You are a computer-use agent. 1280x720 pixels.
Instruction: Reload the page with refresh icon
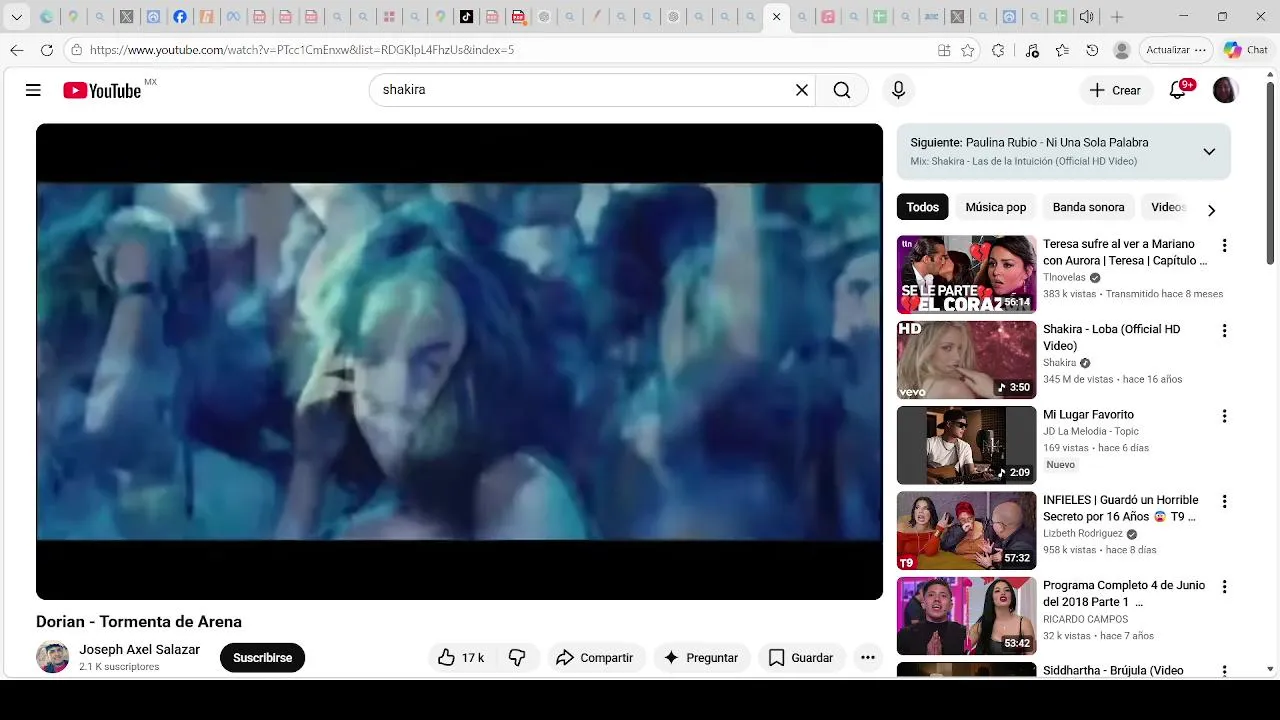point(47,50)
